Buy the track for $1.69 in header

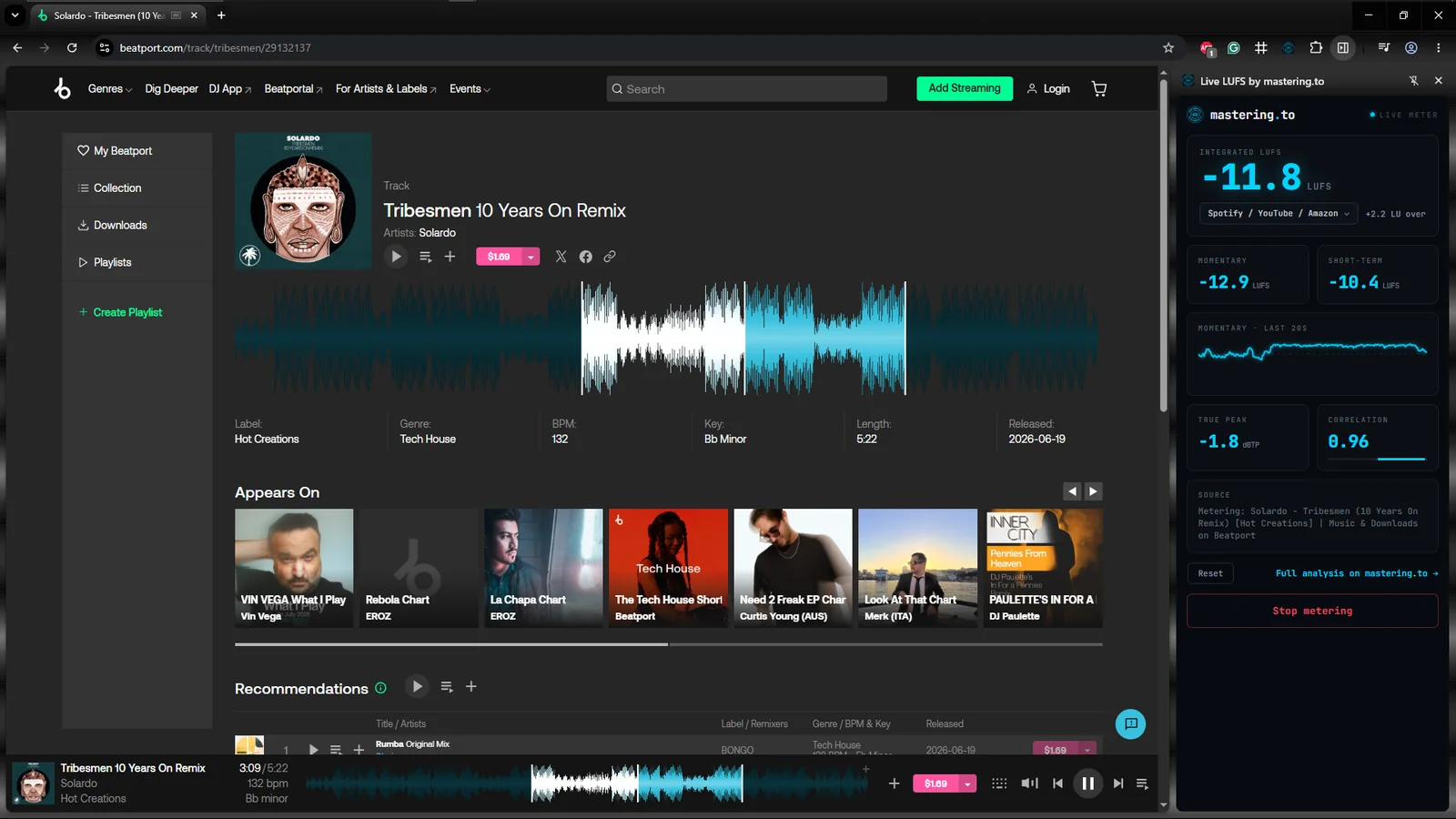tap(499, 257)
